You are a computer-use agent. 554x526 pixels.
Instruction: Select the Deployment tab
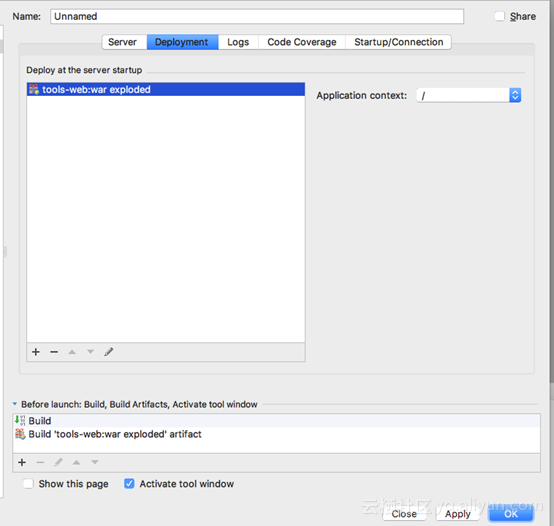click(182, 42)
